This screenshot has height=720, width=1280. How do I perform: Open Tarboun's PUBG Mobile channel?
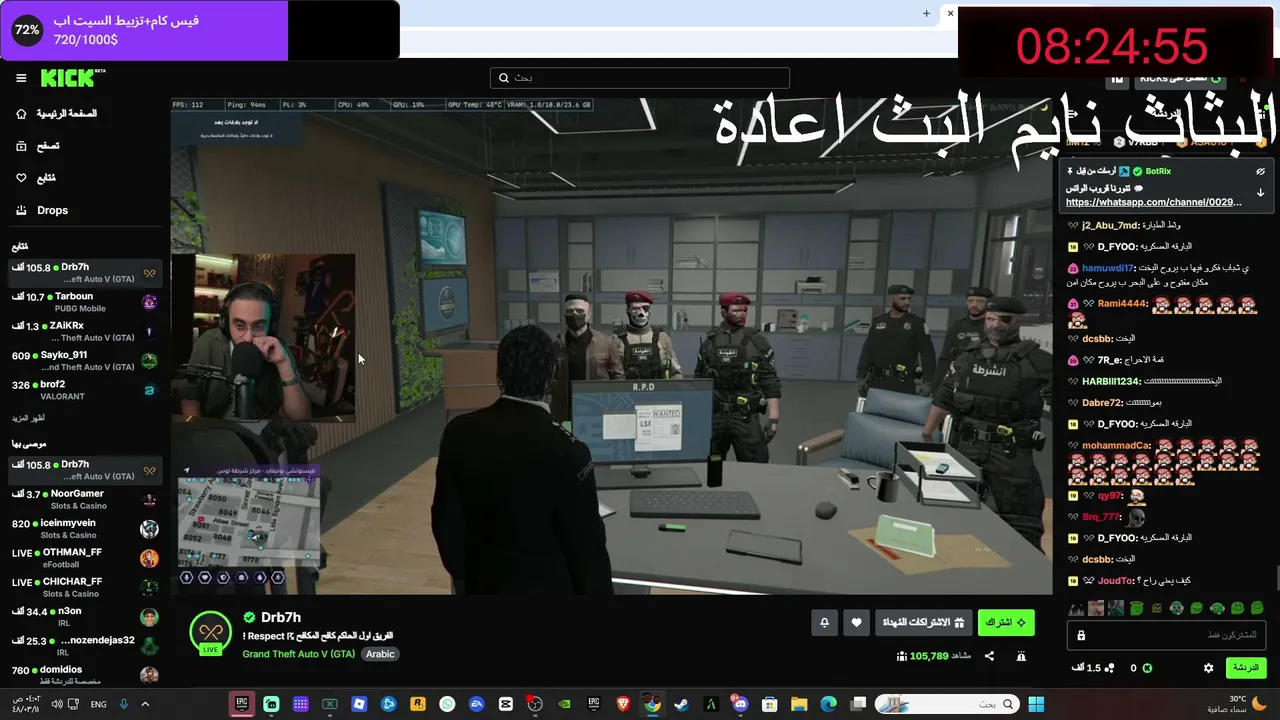point(84,302)
